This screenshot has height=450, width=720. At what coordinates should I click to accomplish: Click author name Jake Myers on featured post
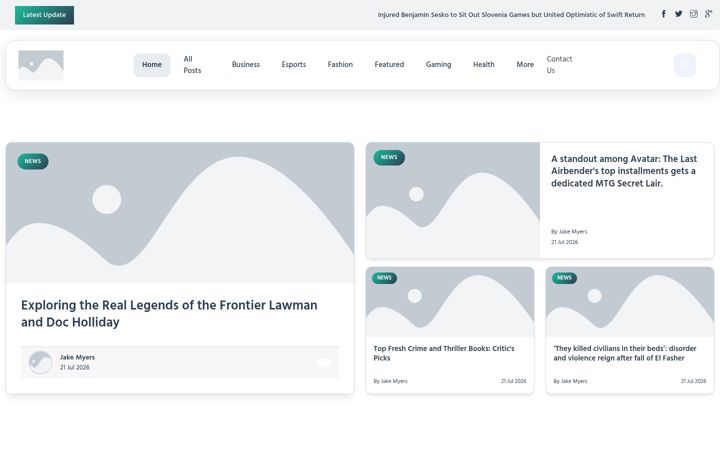(77, 357)
